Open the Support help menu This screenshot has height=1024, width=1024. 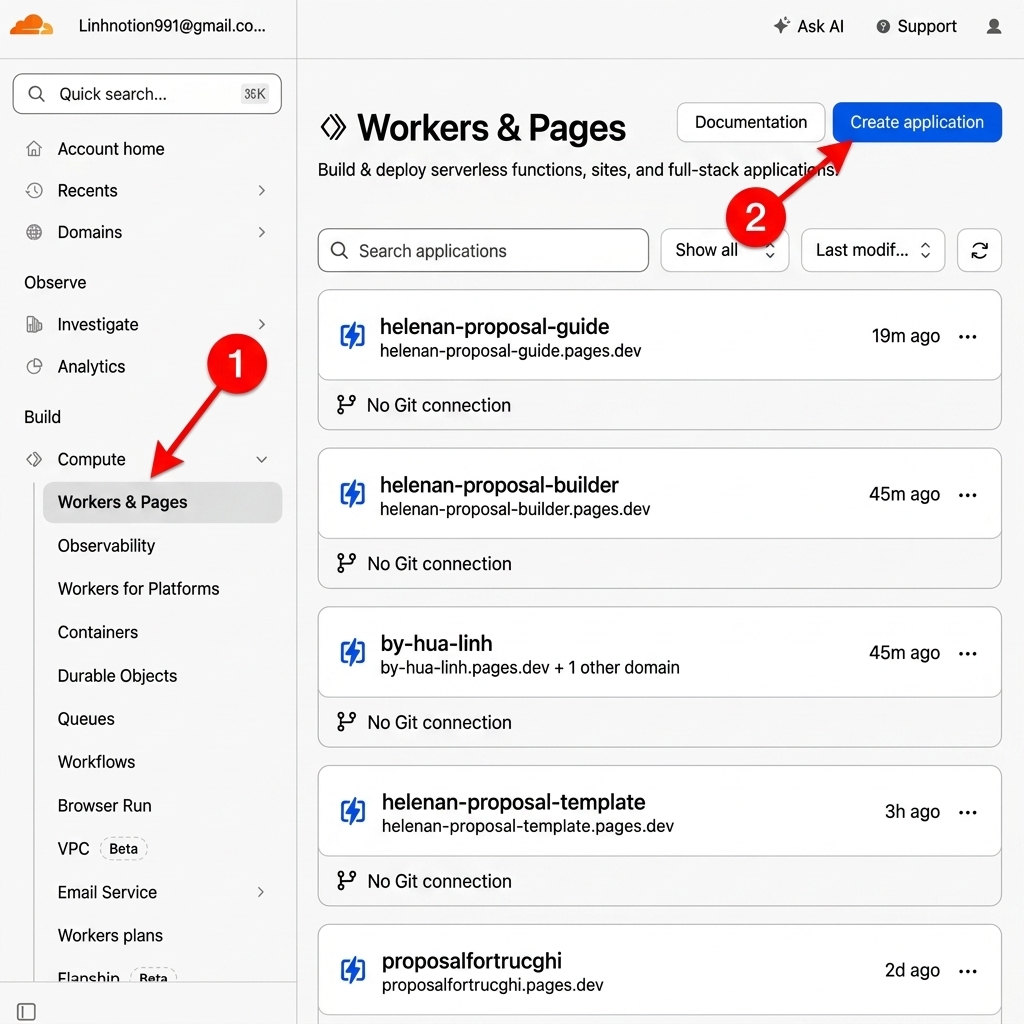[x=916, y=26]
